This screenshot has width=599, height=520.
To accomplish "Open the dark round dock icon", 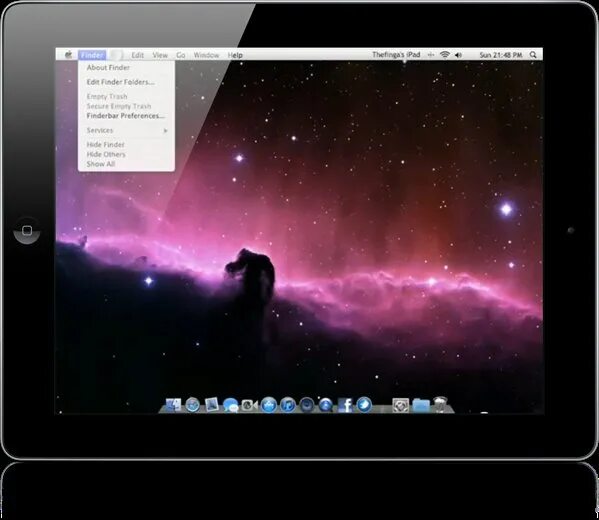I will coord(307,405).
